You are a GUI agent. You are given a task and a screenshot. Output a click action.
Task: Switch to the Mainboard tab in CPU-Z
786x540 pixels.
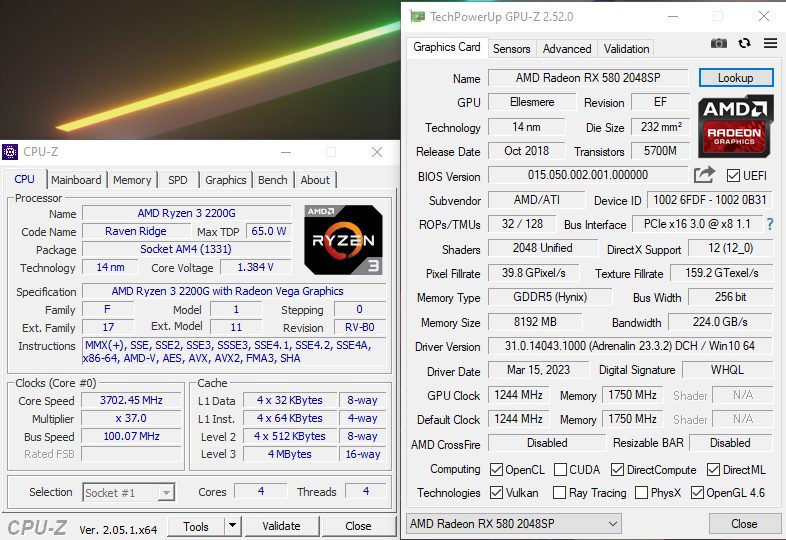click(76, 180)
